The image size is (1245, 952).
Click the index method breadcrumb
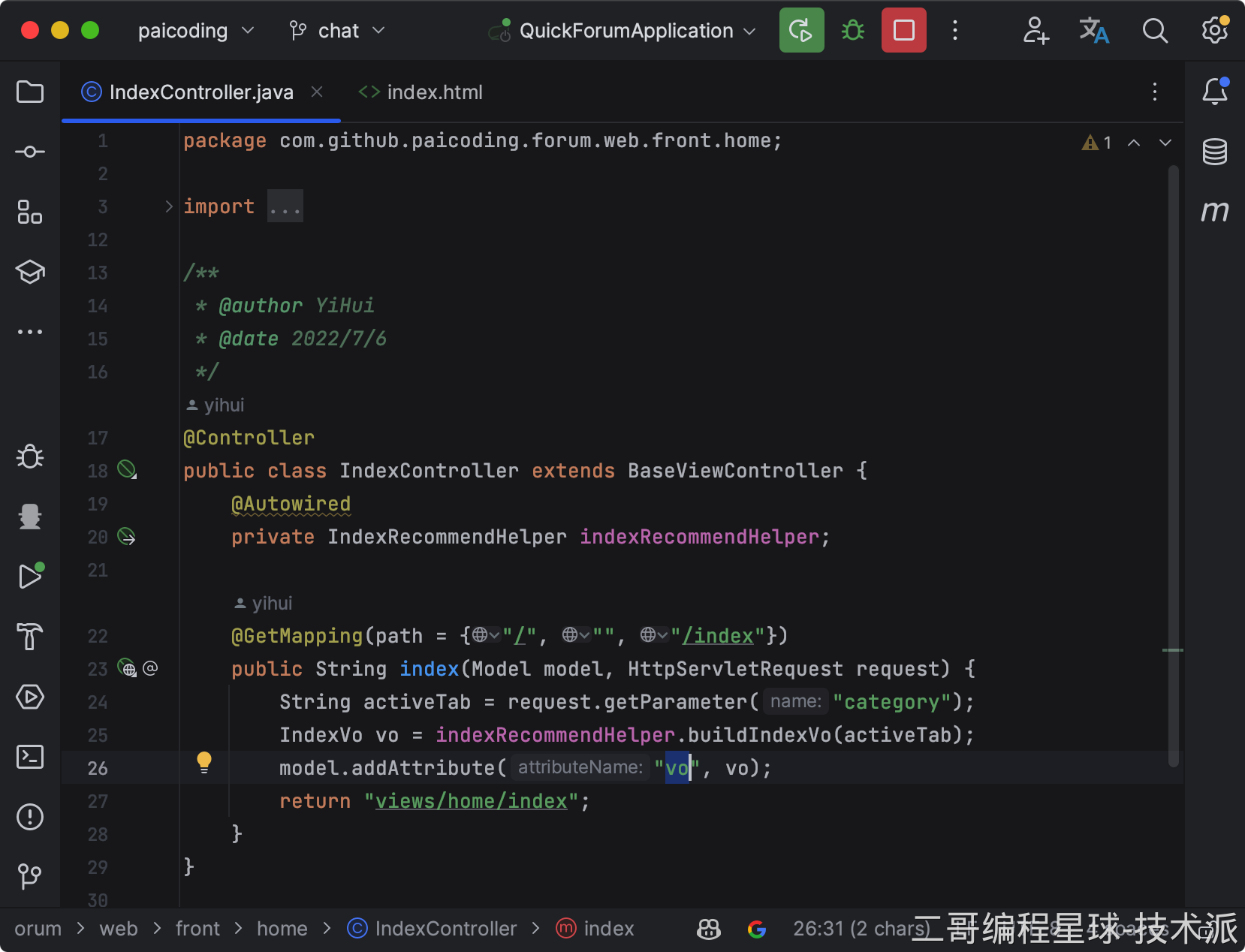coord(595,929)
